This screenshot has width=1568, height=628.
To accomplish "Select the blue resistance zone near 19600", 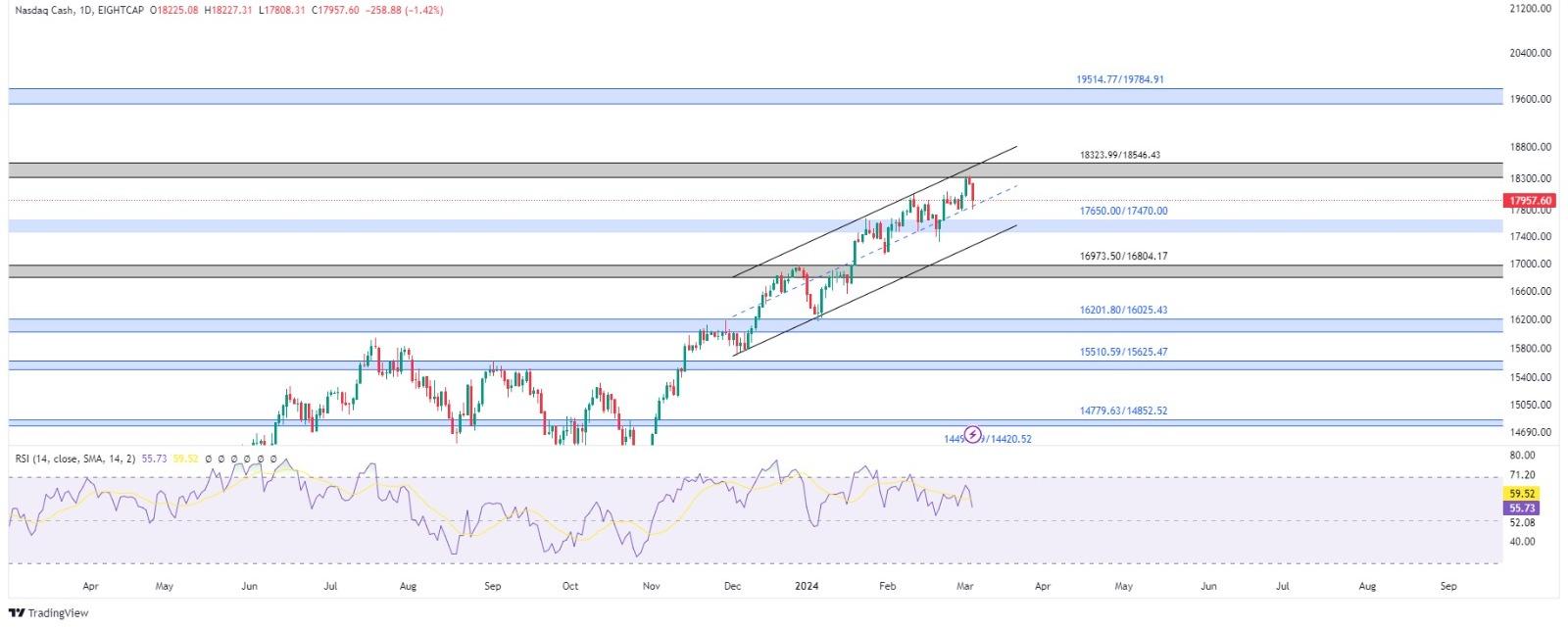I will pos(755,96).
